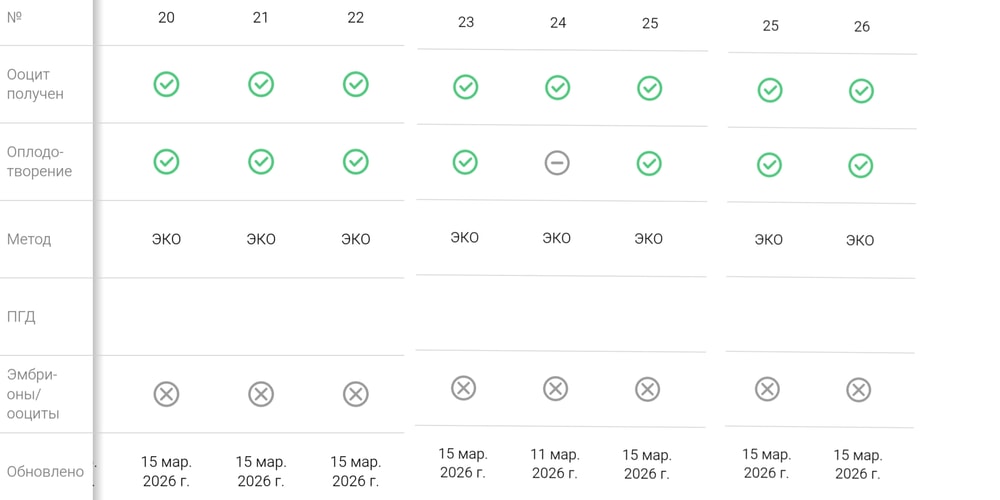This screenshot has width=1000, height=500.
Task: Click embryo cross icon in column 24
Action: (x=555, y=388)
